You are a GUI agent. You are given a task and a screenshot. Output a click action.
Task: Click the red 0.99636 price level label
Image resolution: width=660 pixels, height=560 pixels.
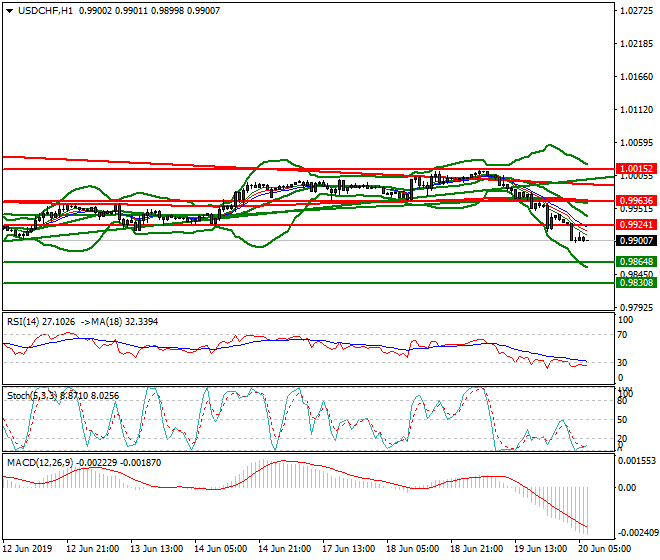pos(636,200)
